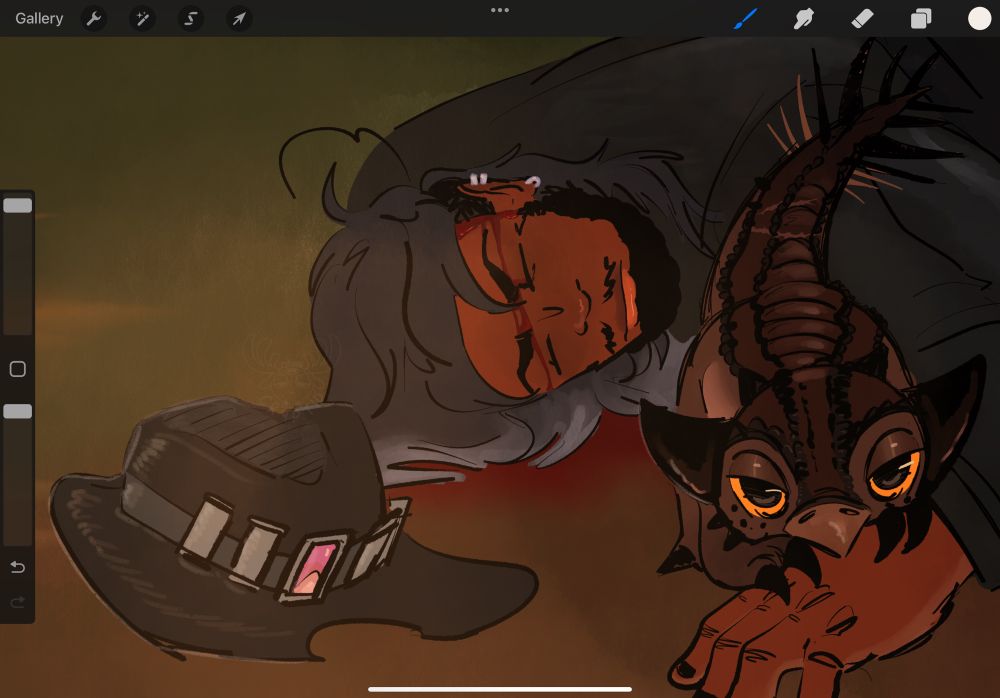Tap the home indicator bar
1000x698 pixels.
tap(500, 689)
